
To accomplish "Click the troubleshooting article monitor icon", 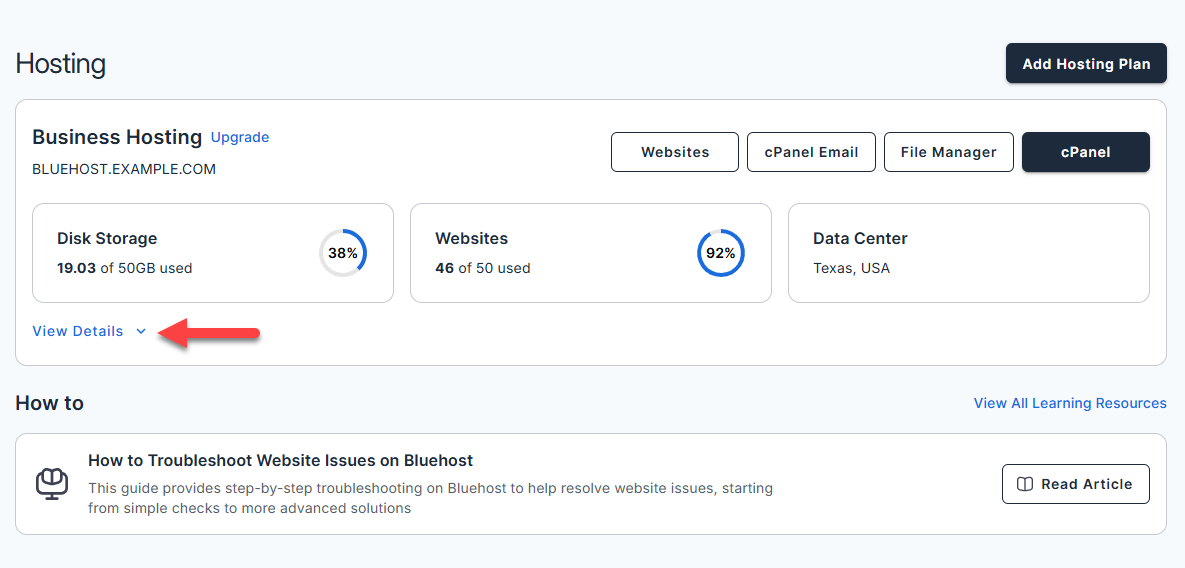I will point(52,483).
